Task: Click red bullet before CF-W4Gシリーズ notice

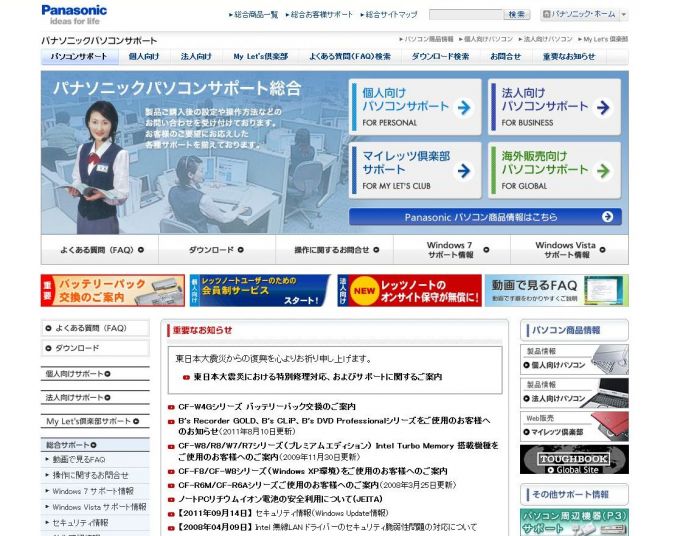Action: [171, 407]
